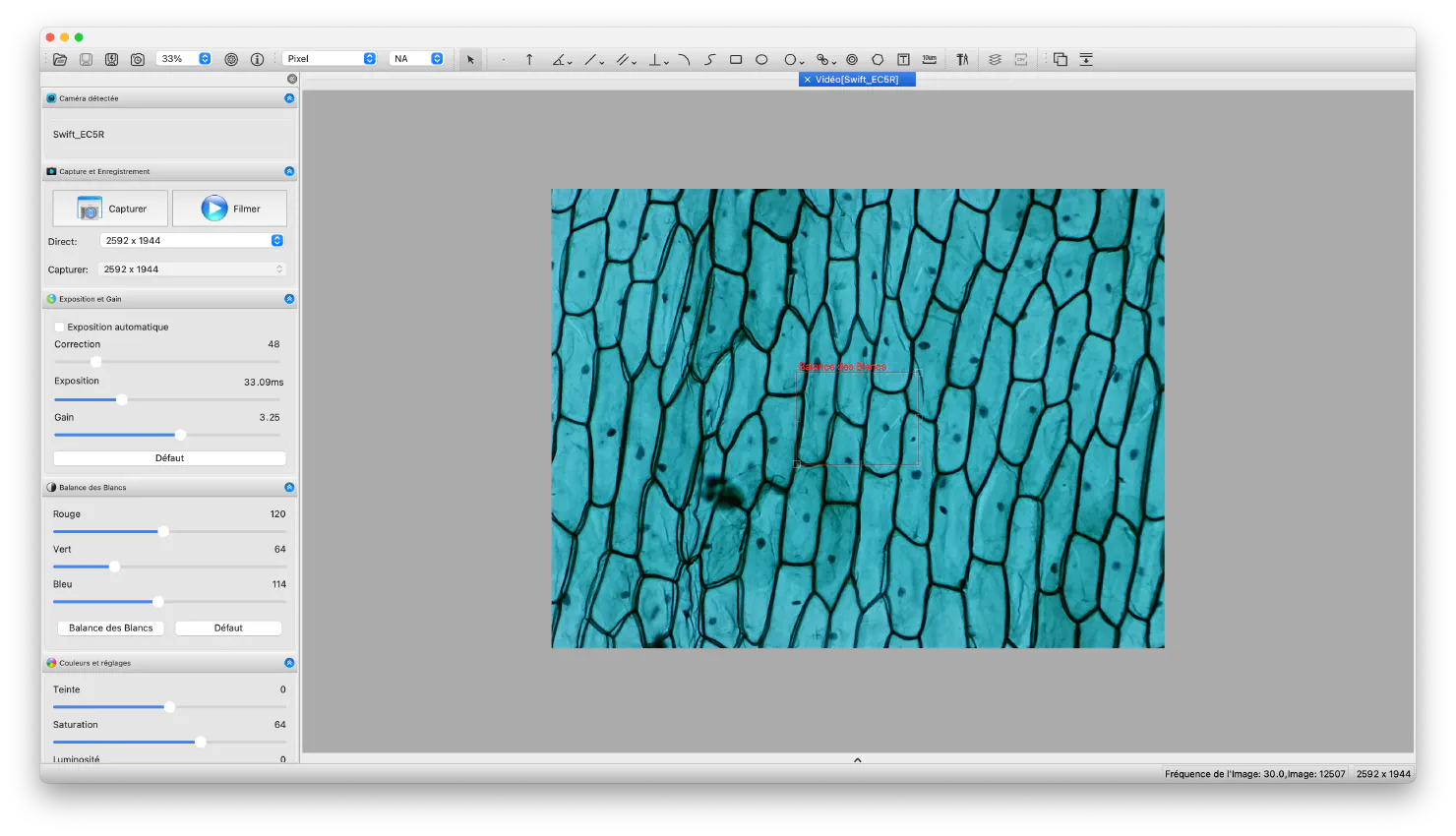Click the Rouge slider handle
Viewport: 1456px width, 836px height.
(162, 531)
